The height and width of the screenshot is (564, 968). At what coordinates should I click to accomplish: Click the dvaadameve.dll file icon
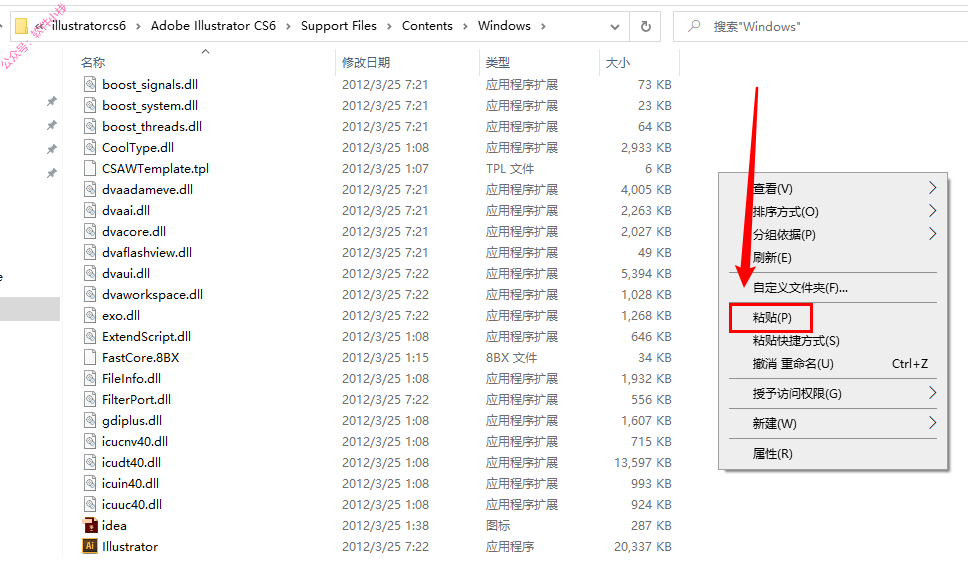[x=90, y=189]
